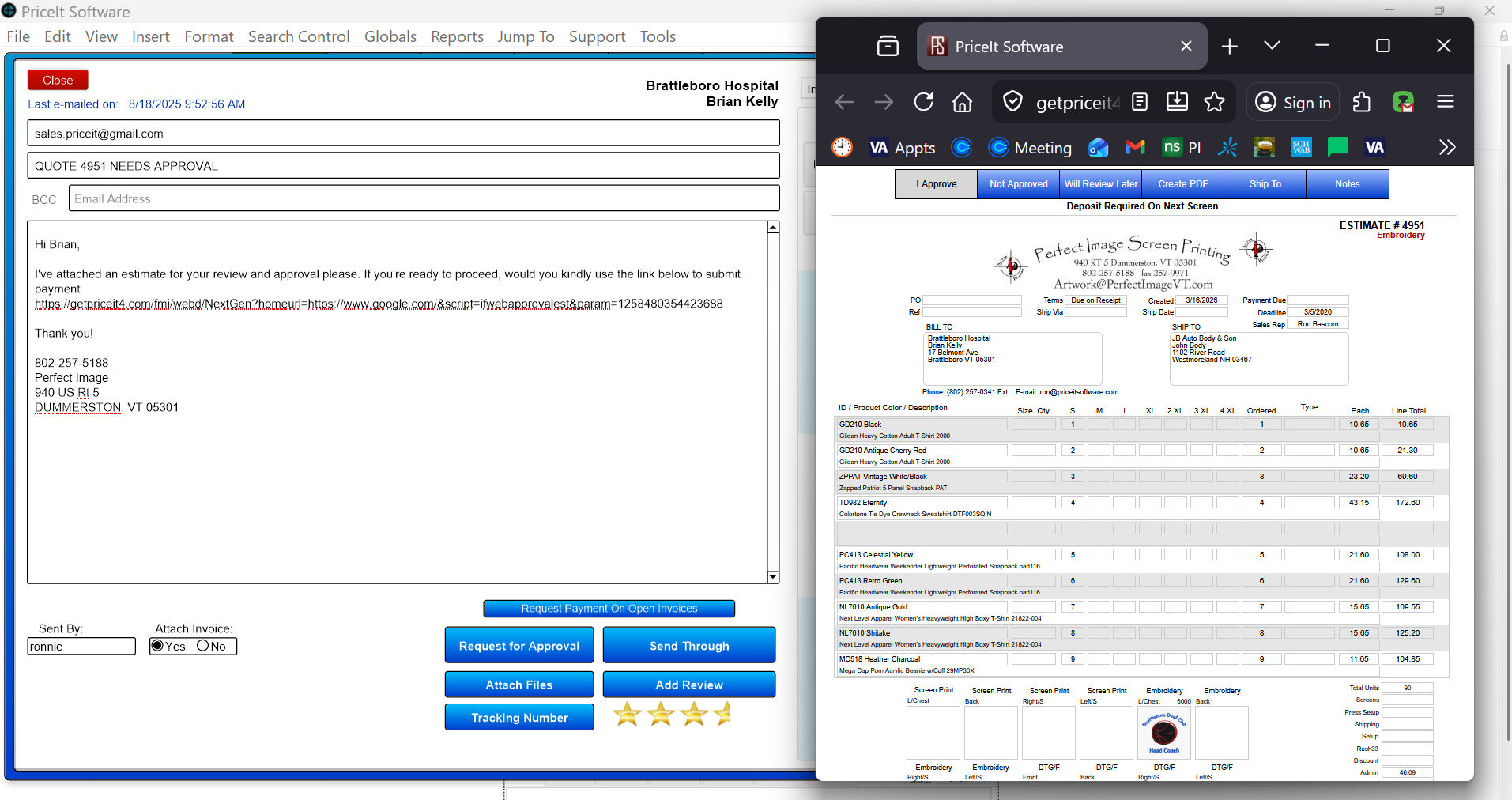Screen dimensions: 1512x800
Task: Click the red Close button
Action: 58,80
